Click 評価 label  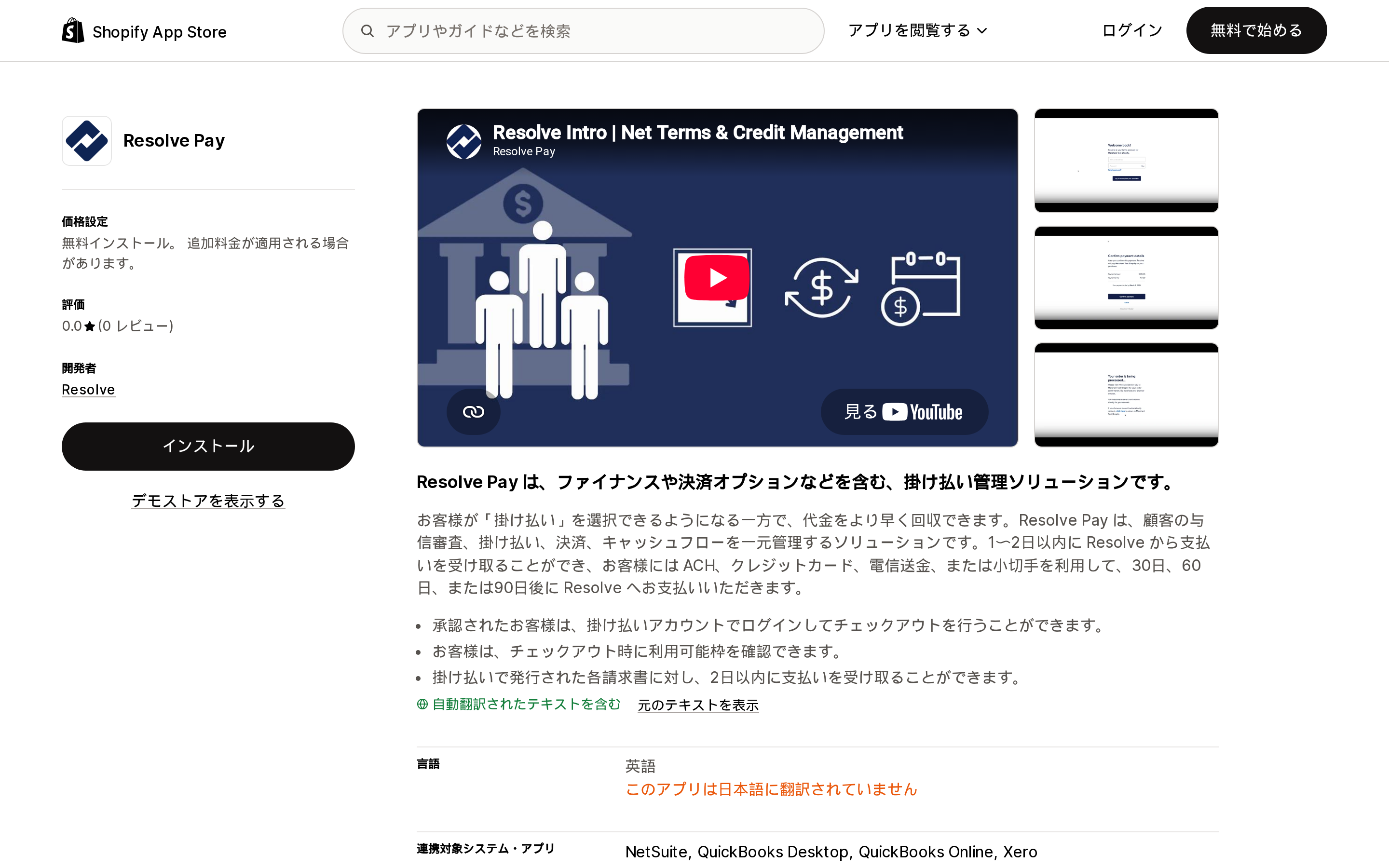click(x=73, y=304)
